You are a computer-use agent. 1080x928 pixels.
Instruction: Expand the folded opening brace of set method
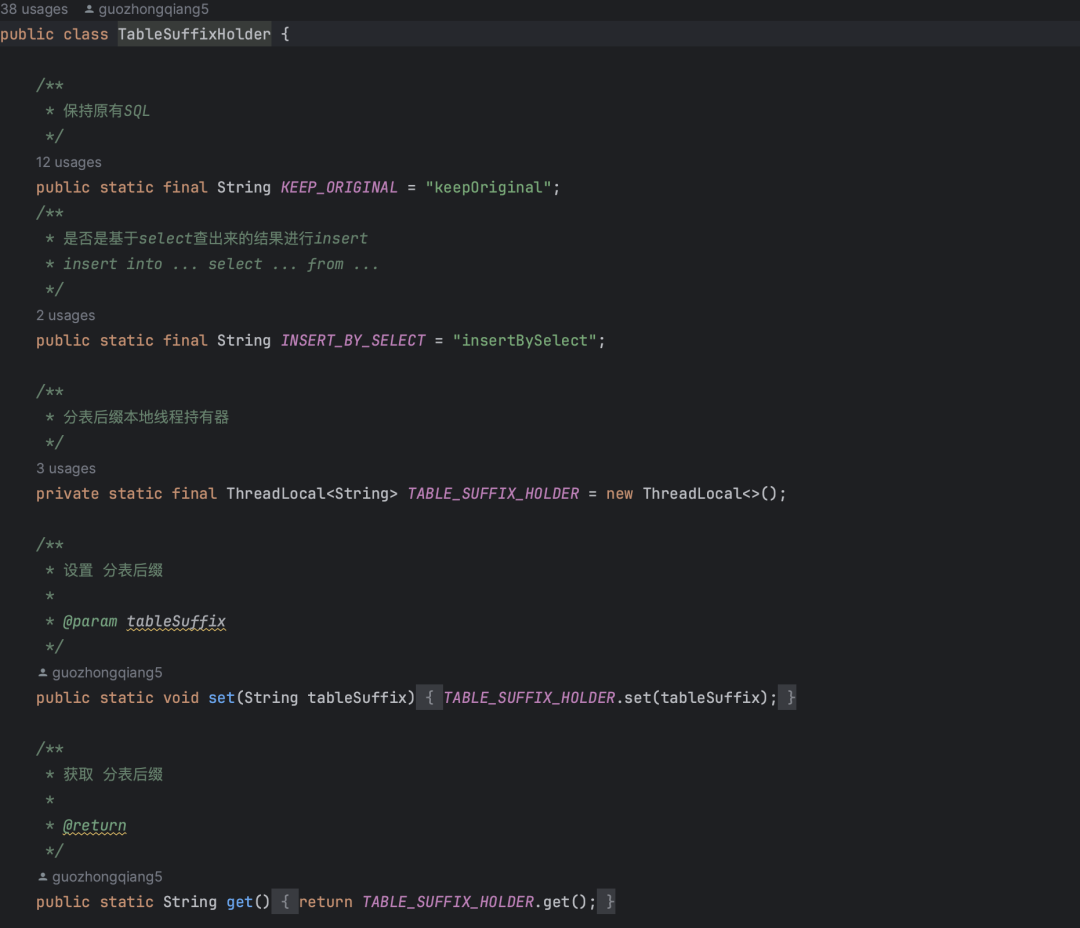[429, 697]
